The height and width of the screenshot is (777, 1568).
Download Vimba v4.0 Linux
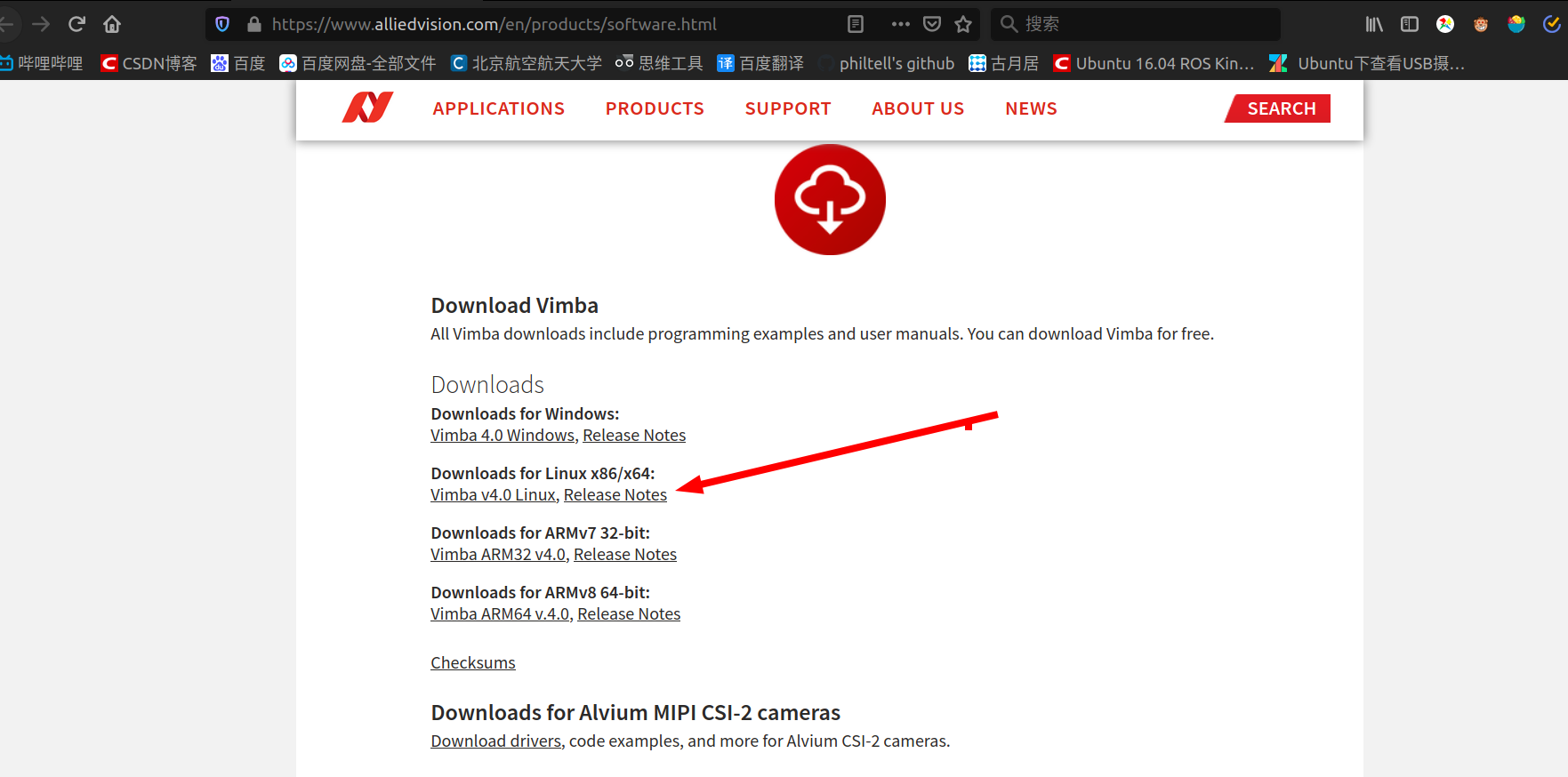[494, 495]
